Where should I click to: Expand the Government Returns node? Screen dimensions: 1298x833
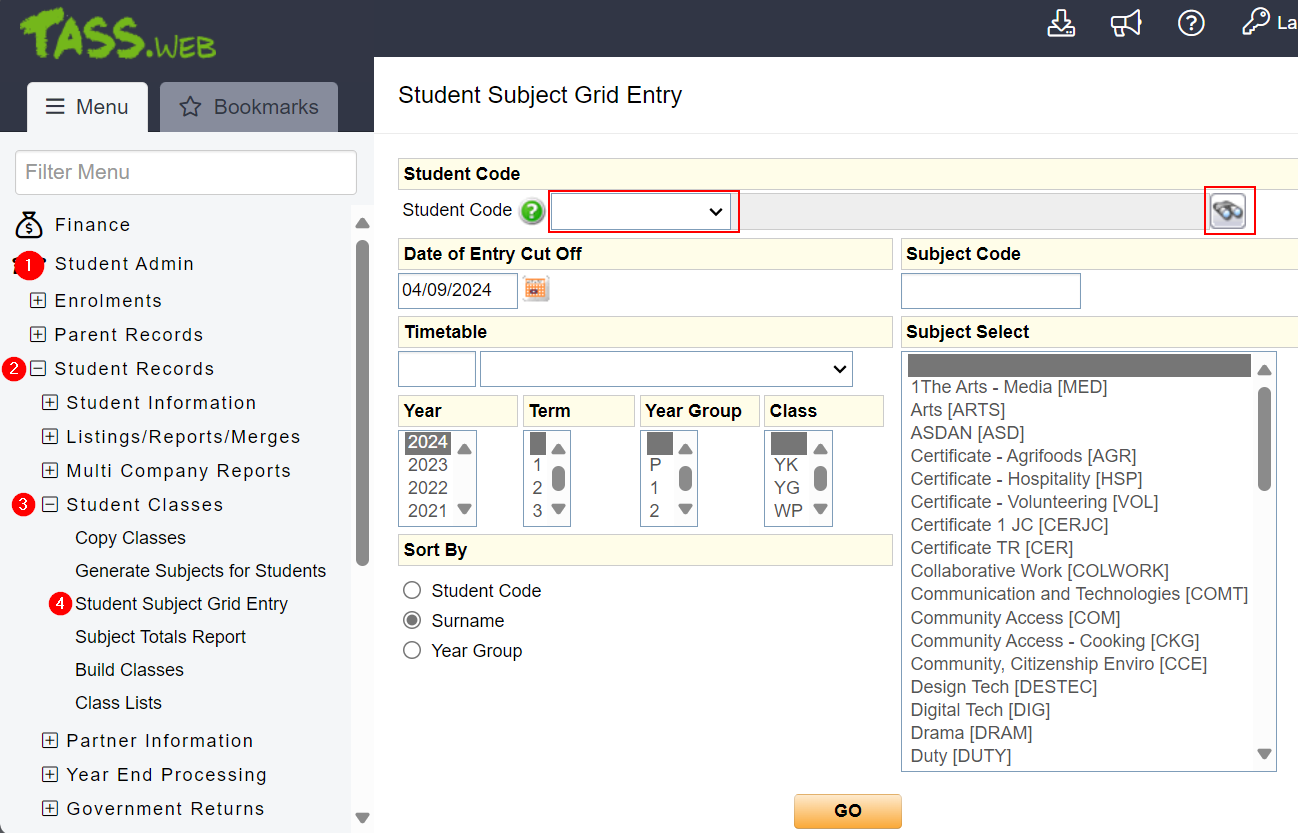tap(50, 809)
